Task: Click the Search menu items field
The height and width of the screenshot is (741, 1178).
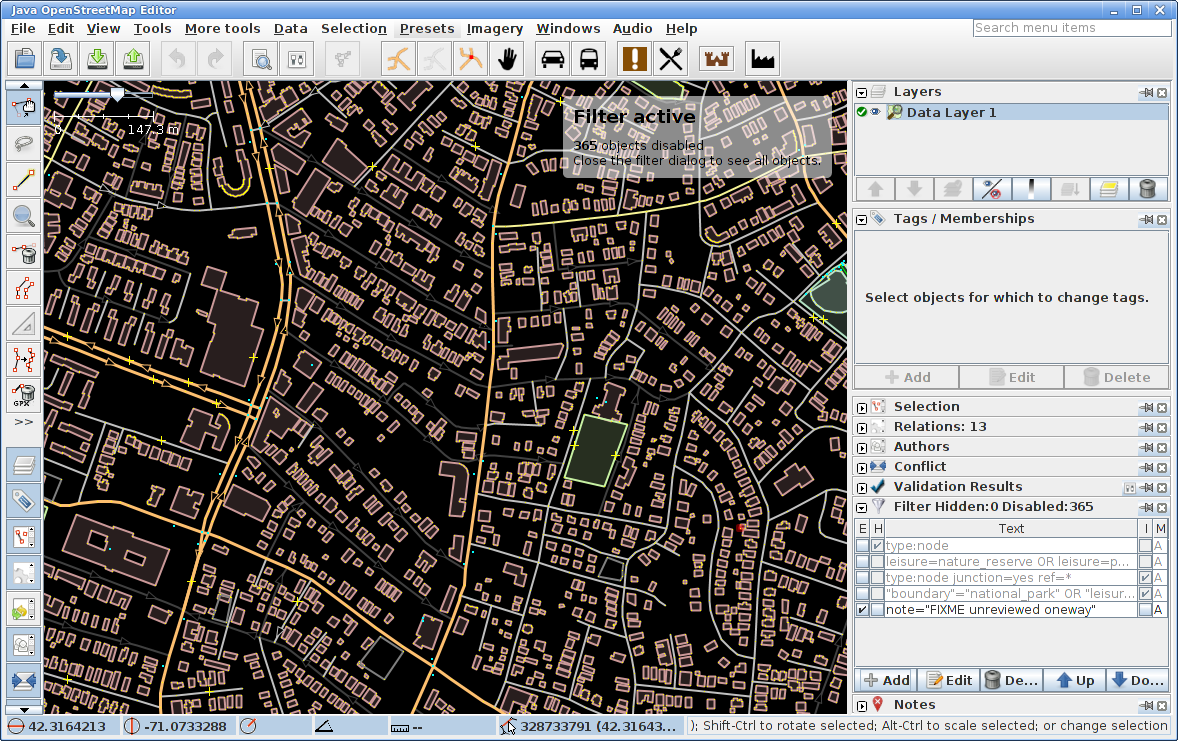Action: pyautogui.click(x=1071, y=28)
